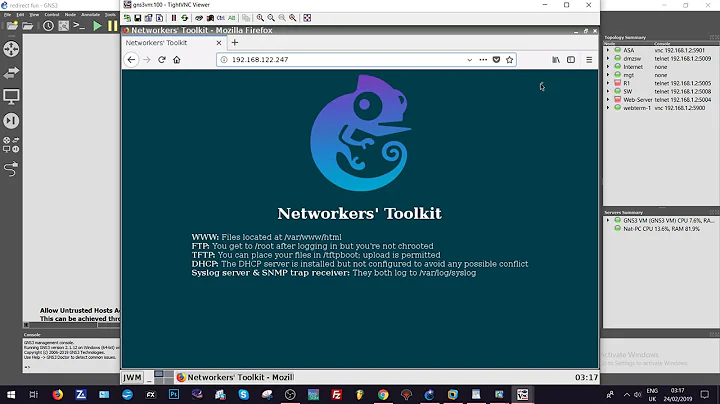Zoom in on the TightVNC view
Viewport: 720px width, 404px height.
(260, 18)
